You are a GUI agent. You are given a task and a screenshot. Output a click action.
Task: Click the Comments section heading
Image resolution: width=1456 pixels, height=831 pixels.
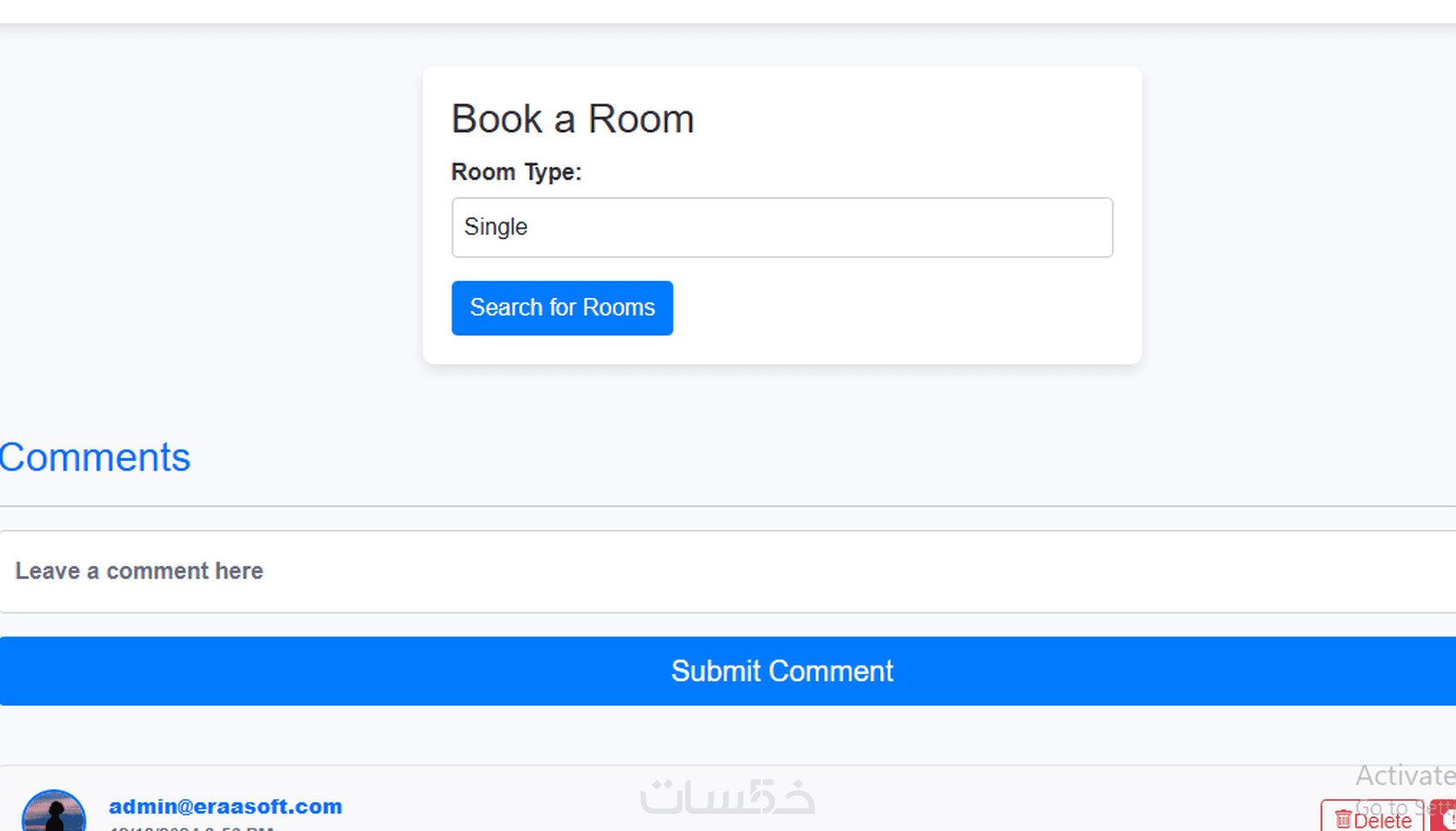[x=95, y=457]
